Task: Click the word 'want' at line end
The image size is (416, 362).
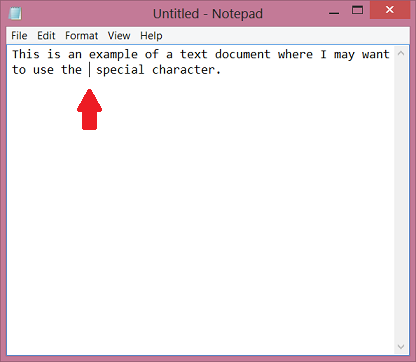Action: (x=376, y=54)
